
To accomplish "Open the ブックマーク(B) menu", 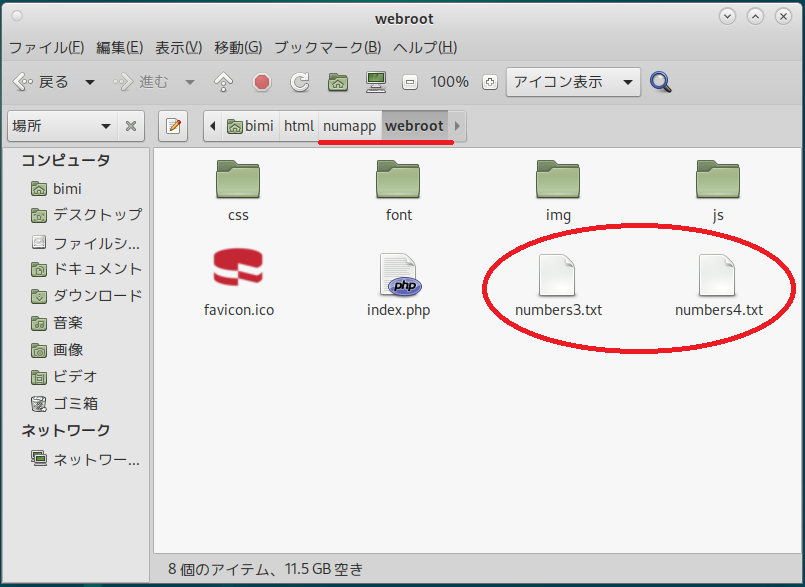I will coord(327,47).
